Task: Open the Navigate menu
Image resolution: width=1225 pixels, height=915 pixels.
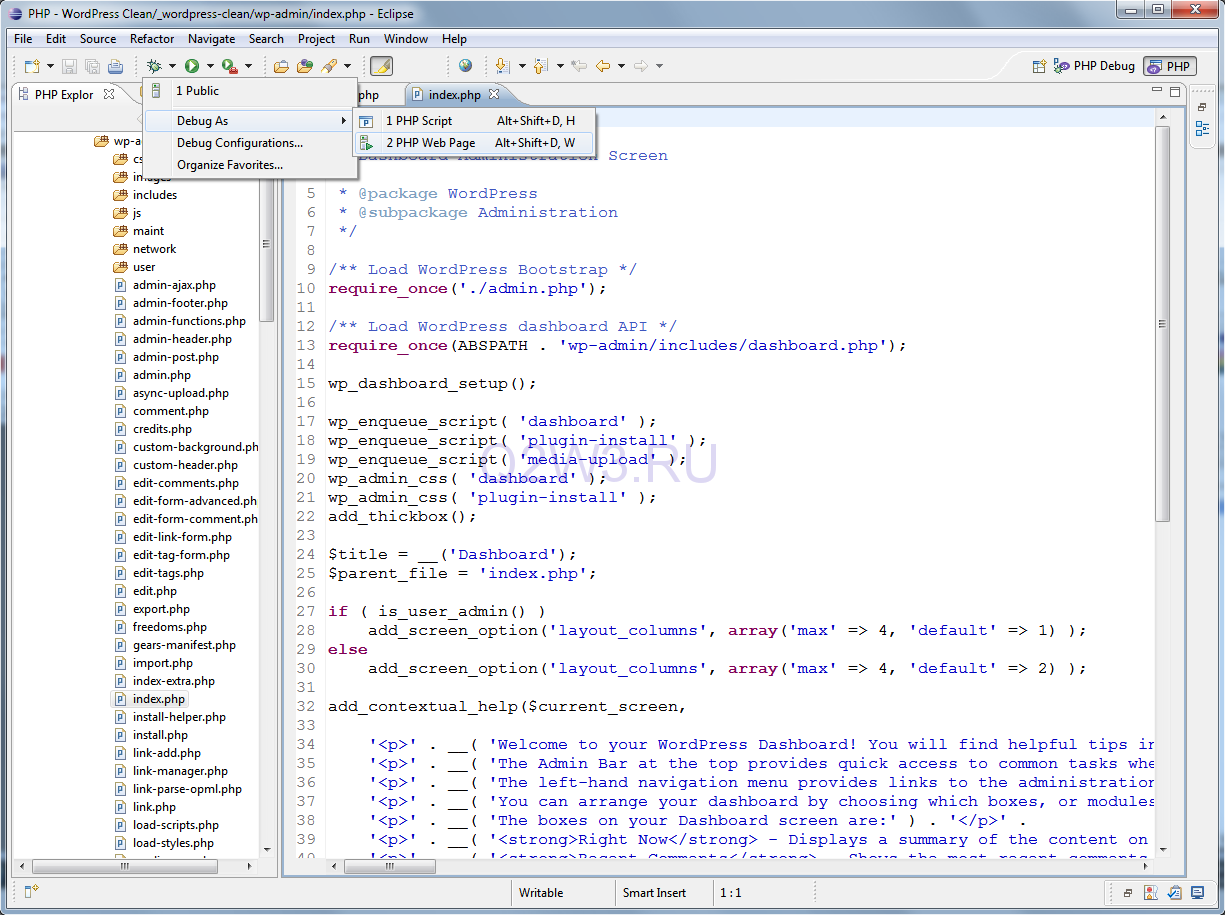Action: (x=211, y=39)
